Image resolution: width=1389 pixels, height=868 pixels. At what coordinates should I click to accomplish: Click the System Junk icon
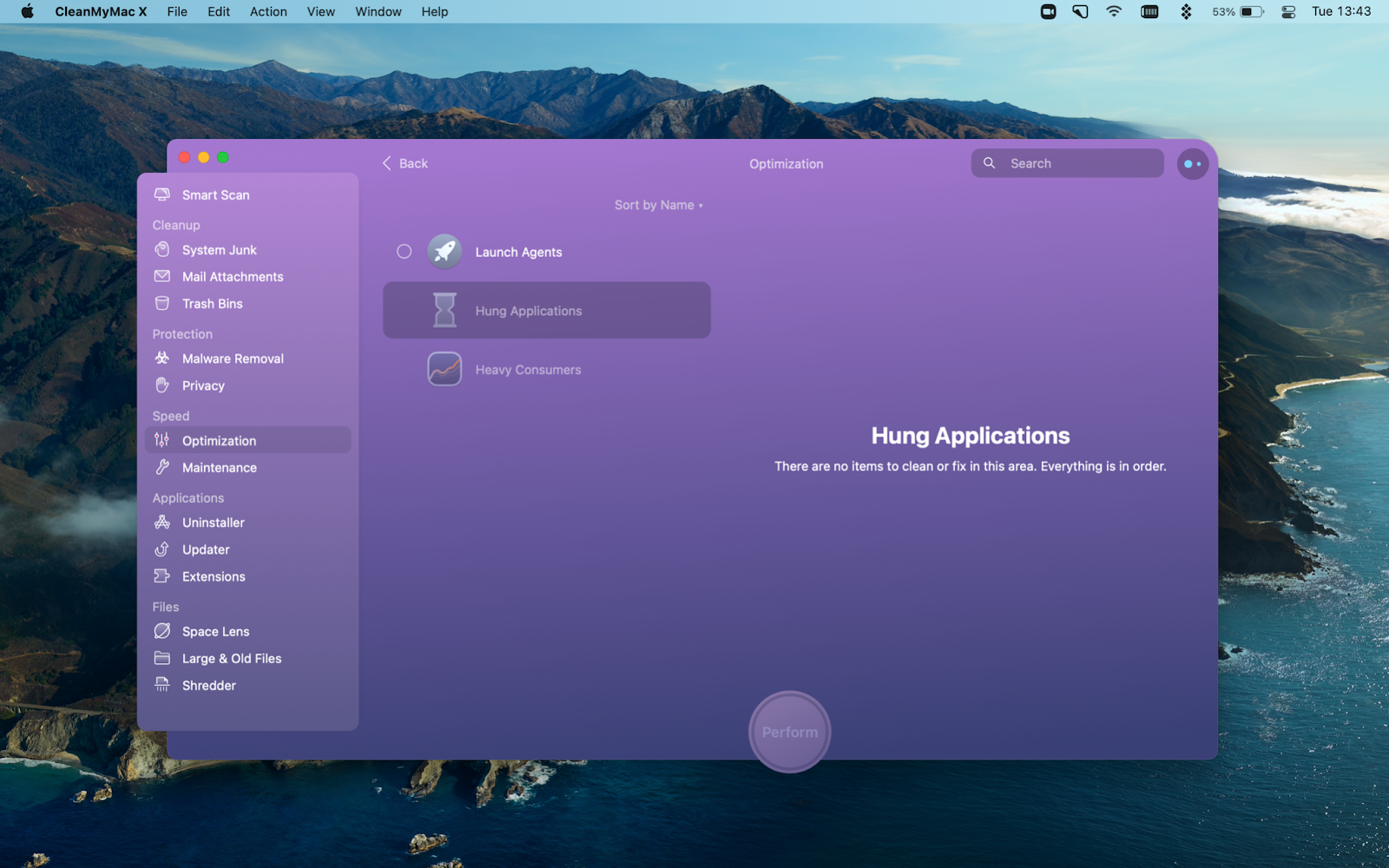point(162,249)
